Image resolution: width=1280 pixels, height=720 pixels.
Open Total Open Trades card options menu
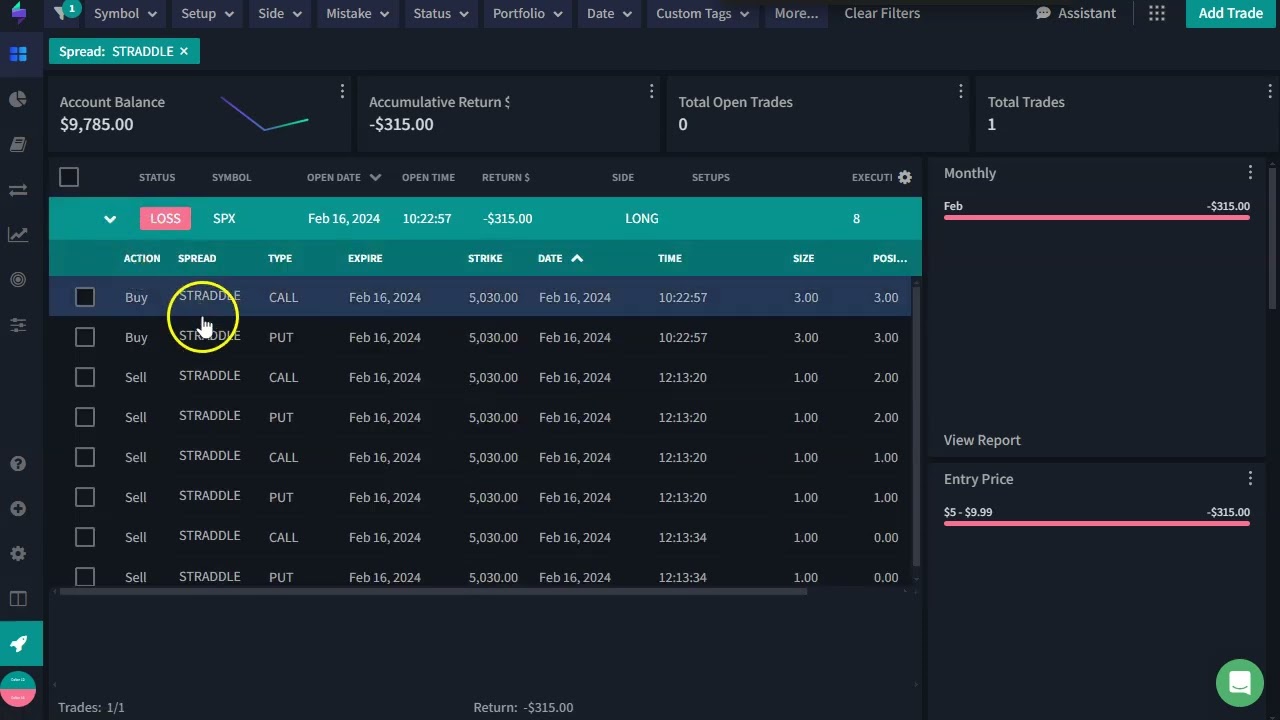coord(960,91)
